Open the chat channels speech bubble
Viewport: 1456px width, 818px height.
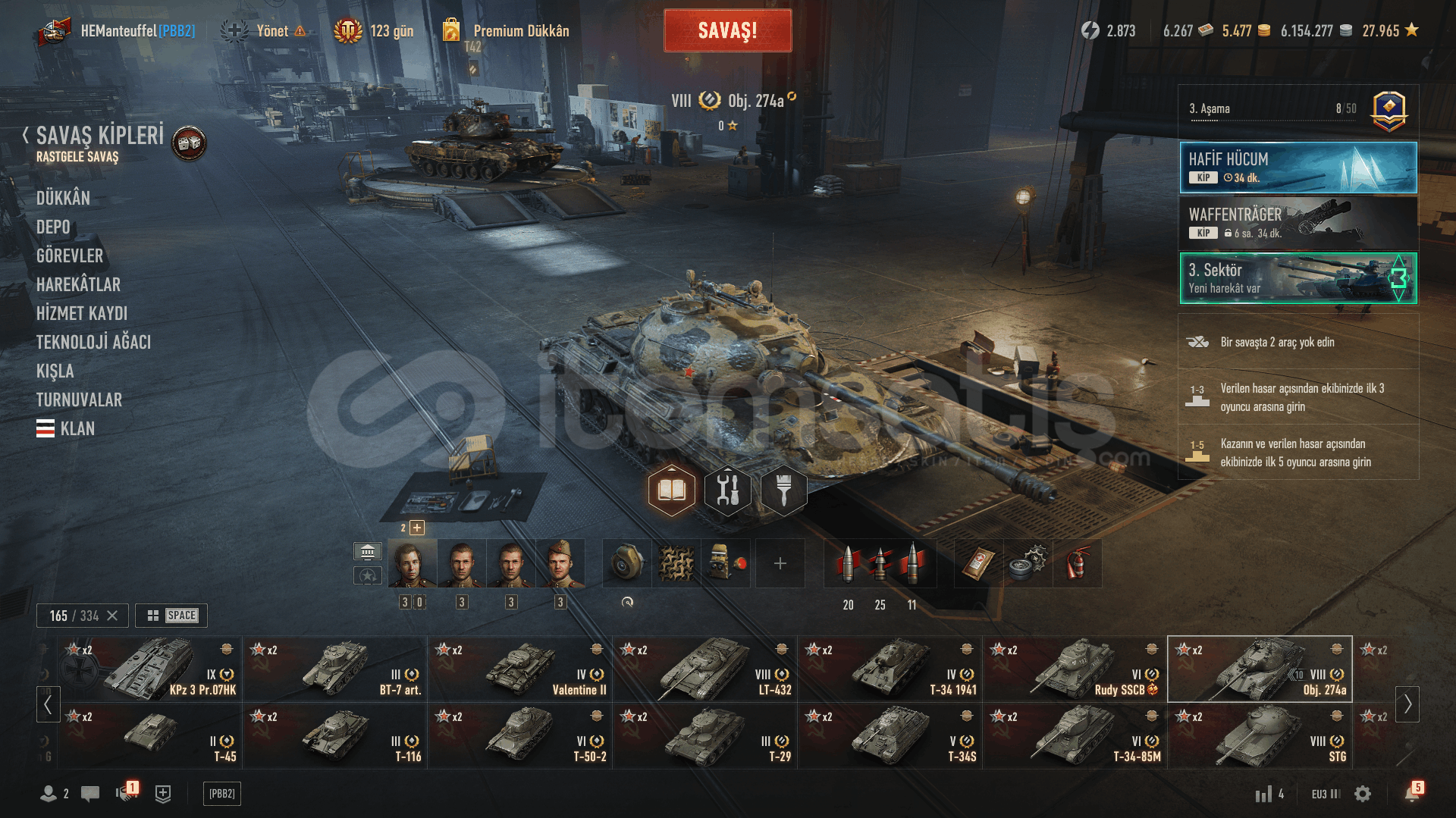[x=90, y=794]
